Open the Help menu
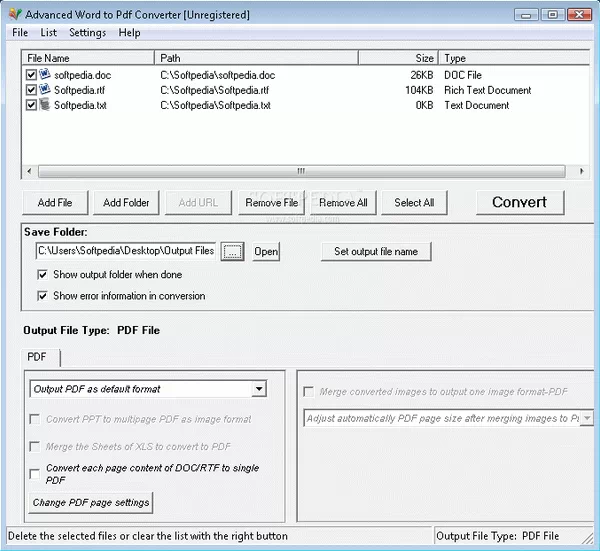600x551 pixels. click(x=129, y=33)
